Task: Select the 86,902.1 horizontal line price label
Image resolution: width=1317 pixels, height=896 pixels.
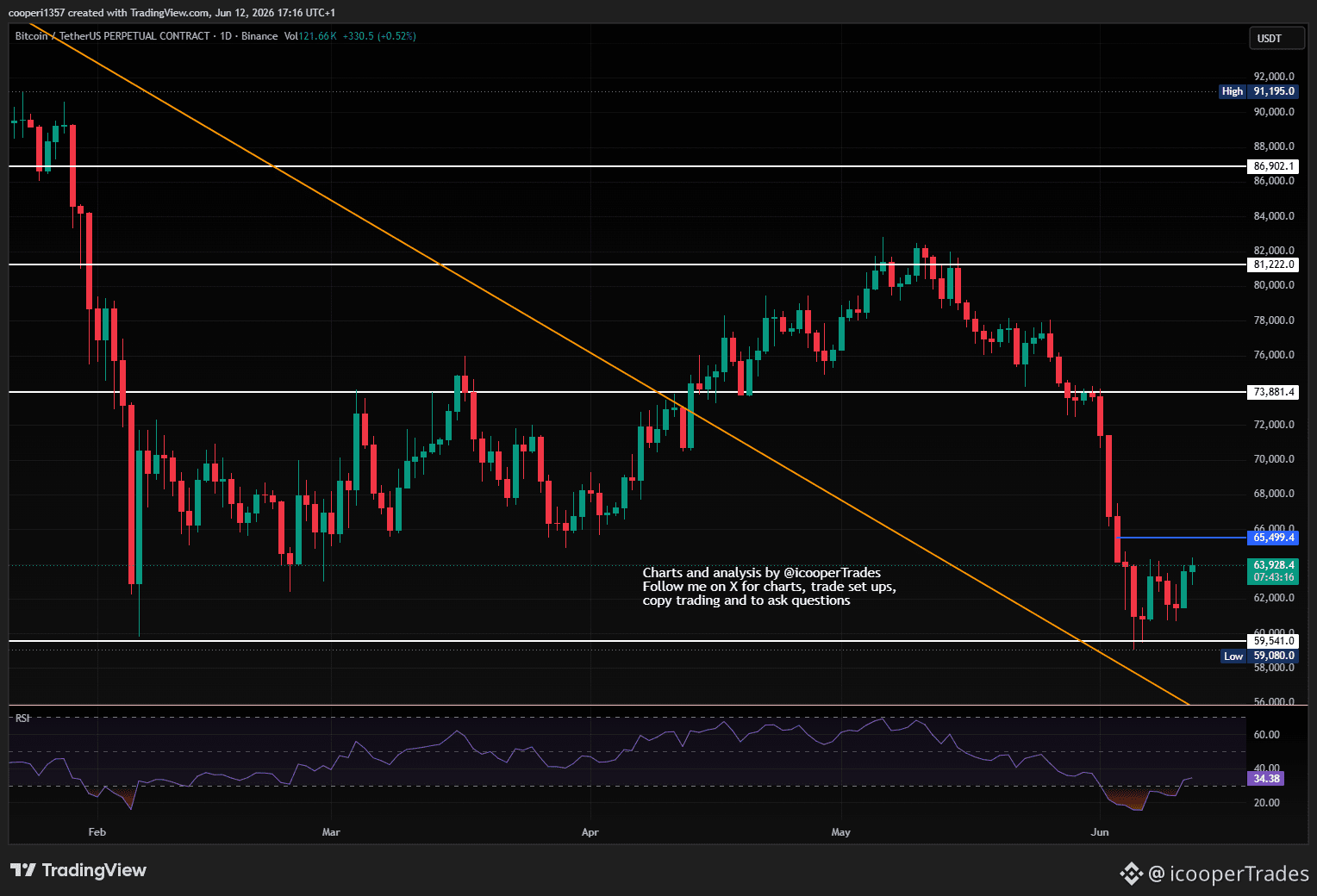Action: (x=1273, y=166)
